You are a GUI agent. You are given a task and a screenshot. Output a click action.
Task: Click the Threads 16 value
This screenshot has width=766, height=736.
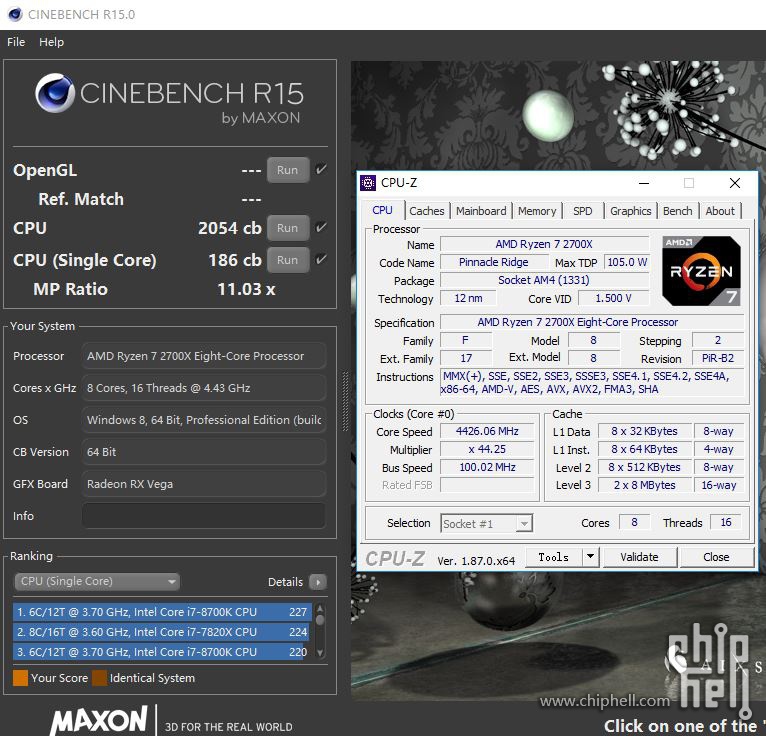point(725,523)
